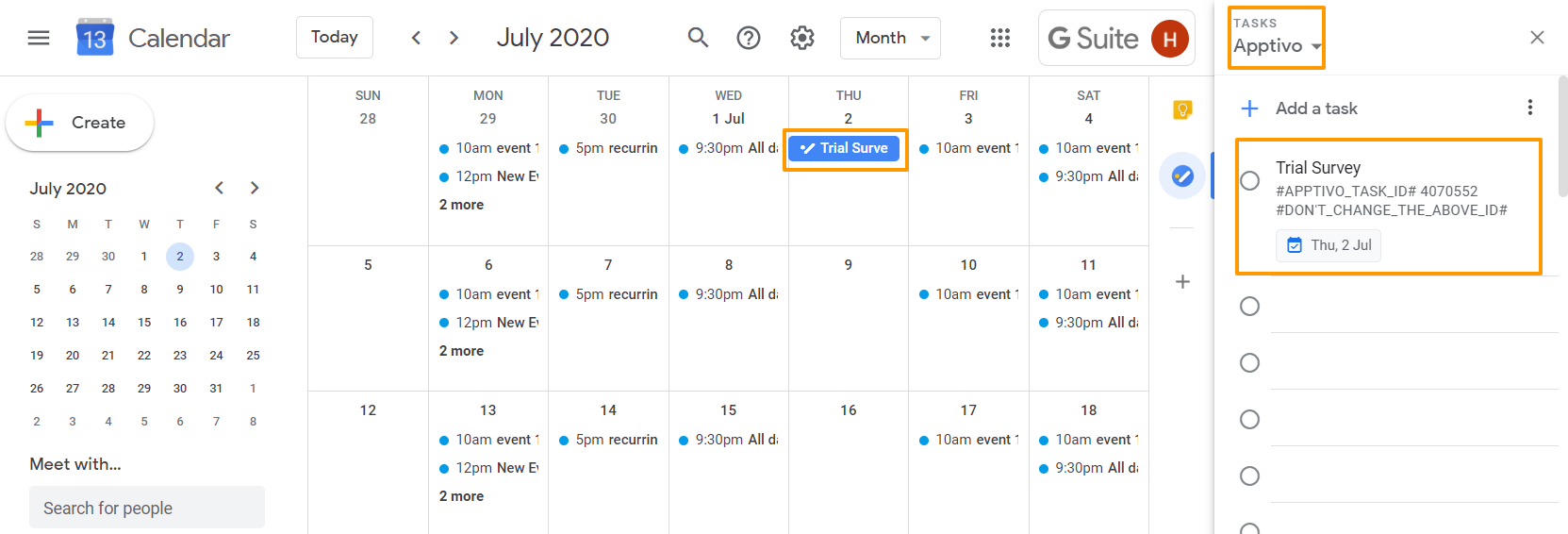1568x534 pixels.
Task: Open Google Keep from side panel
Action: (x=1182, y=109)
